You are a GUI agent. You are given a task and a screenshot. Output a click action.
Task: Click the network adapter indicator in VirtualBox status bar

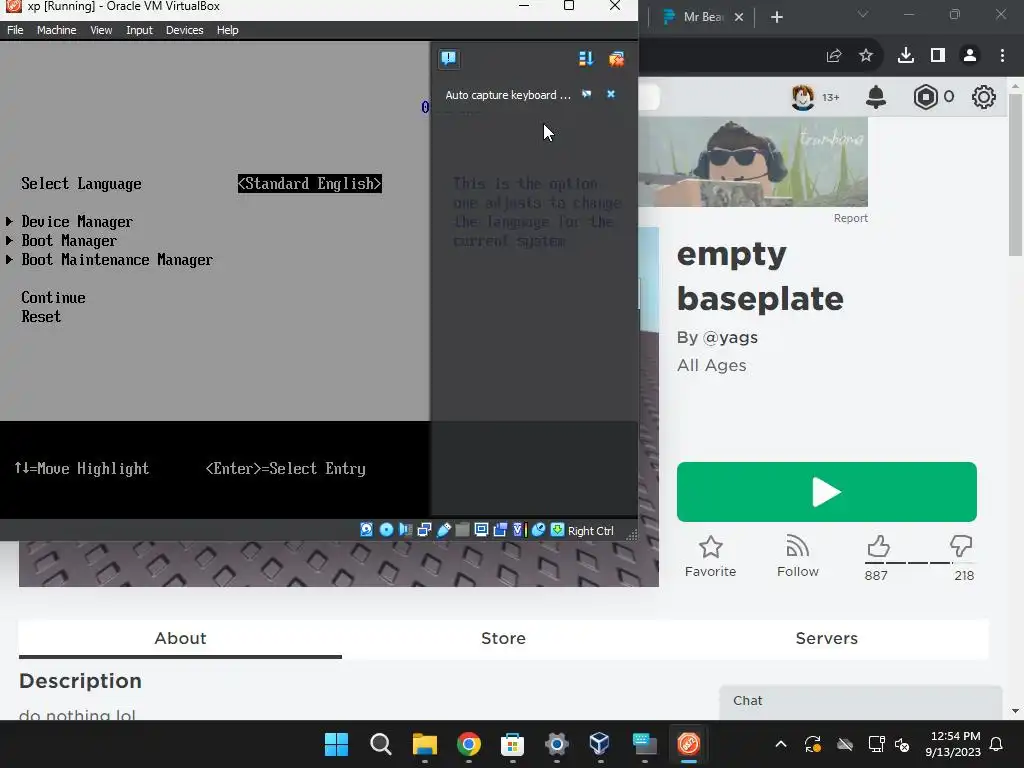pos(424,530)
